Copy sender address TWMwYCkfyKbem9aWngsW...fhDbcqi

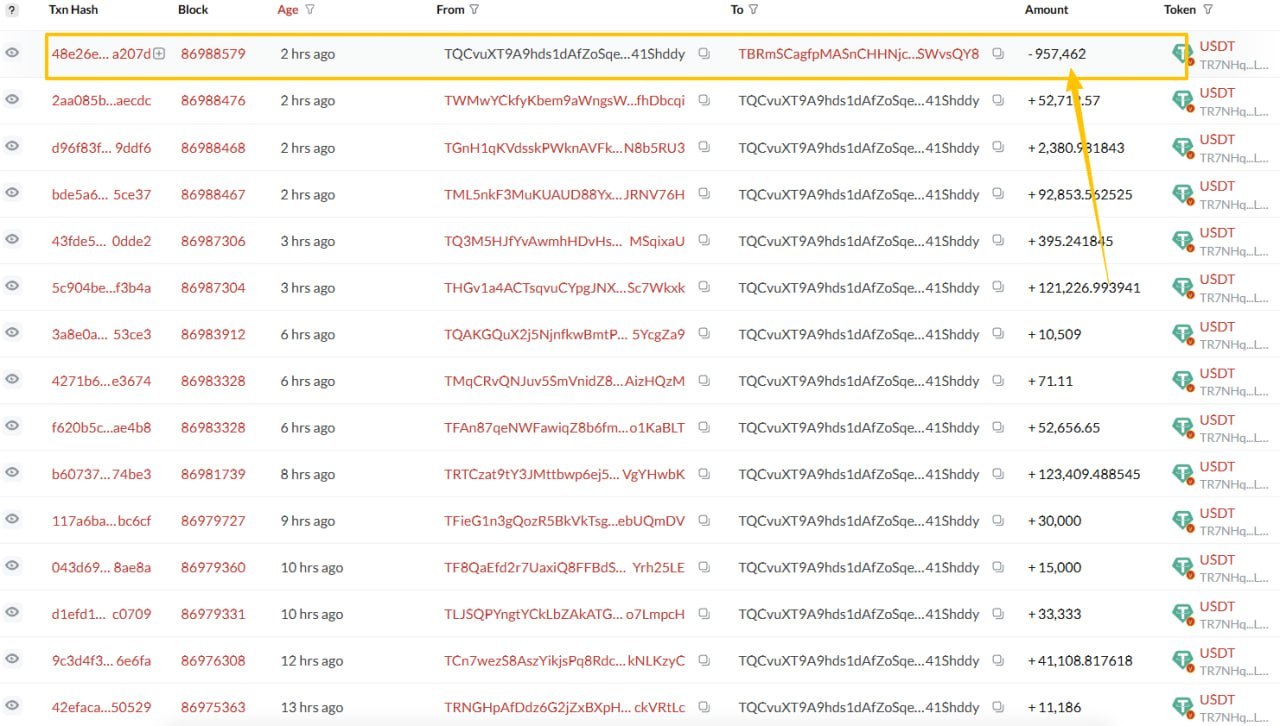[x=704, y=100]
